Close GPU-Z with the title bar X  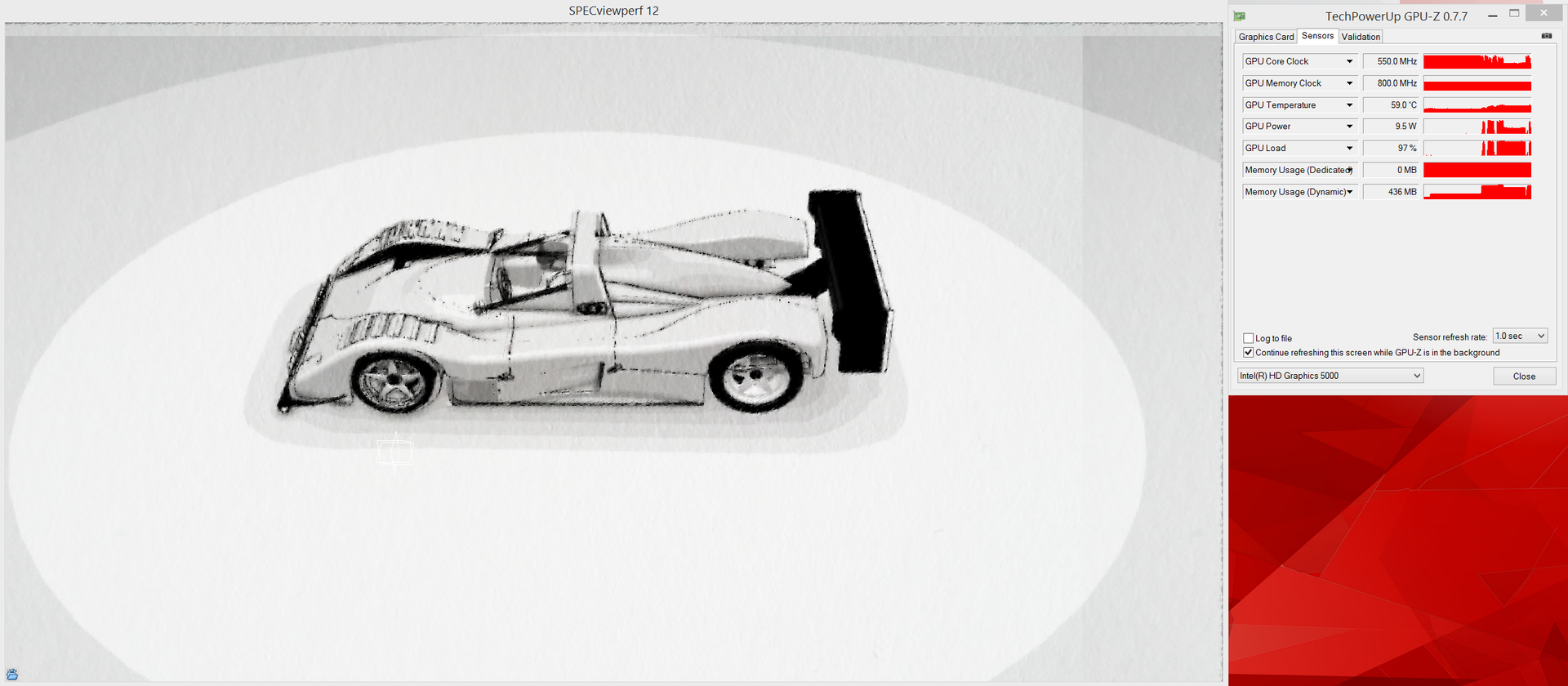tap(1543, 13)
